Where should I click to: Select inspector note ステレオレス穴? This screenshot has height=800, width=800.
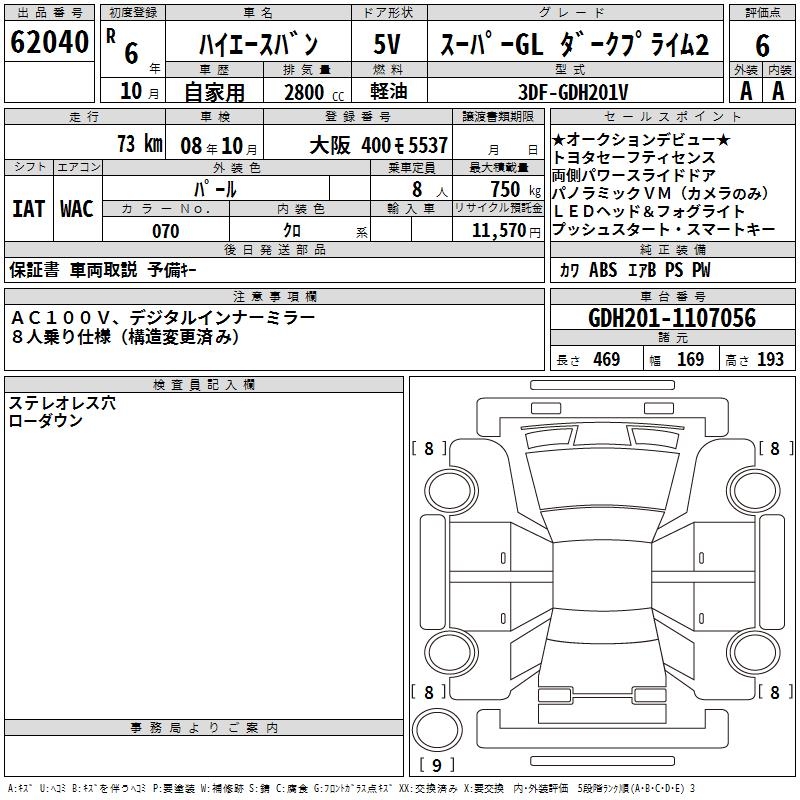[62, 403]
